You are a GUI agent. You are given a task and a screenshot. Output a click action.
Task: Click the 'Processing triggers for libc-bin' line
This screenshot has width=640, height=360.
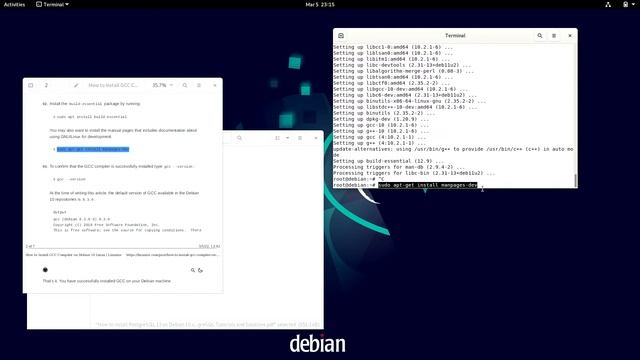414,173
